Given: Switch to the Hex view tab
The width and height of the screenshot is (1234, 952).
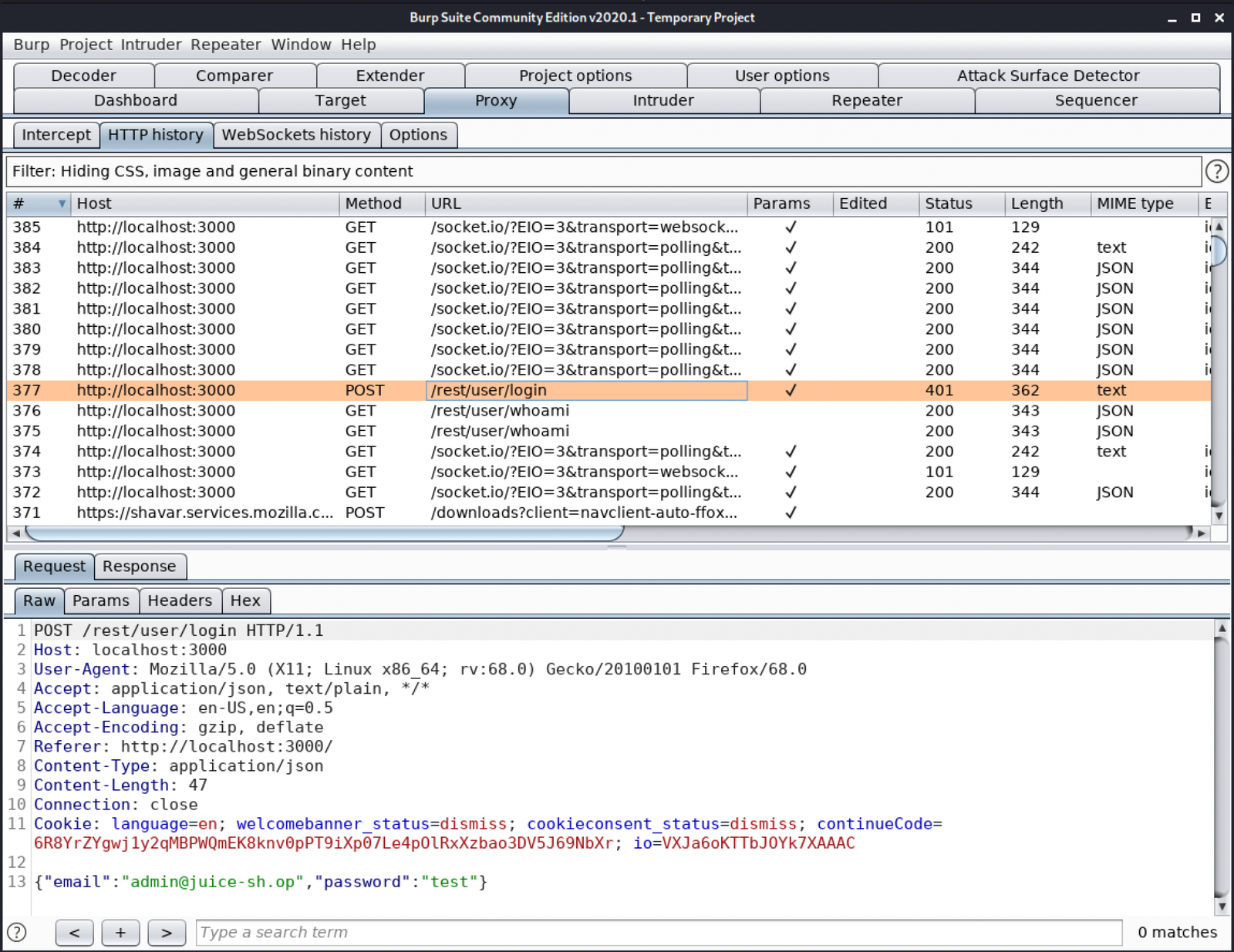Looking at the screenshot, I should point(245,600).
